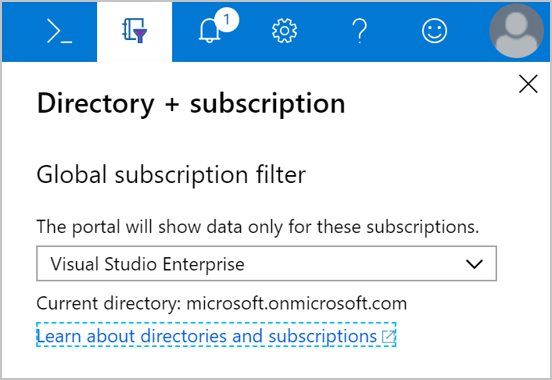
Task: Open the help question mark icon
Action: coord(359,31)
